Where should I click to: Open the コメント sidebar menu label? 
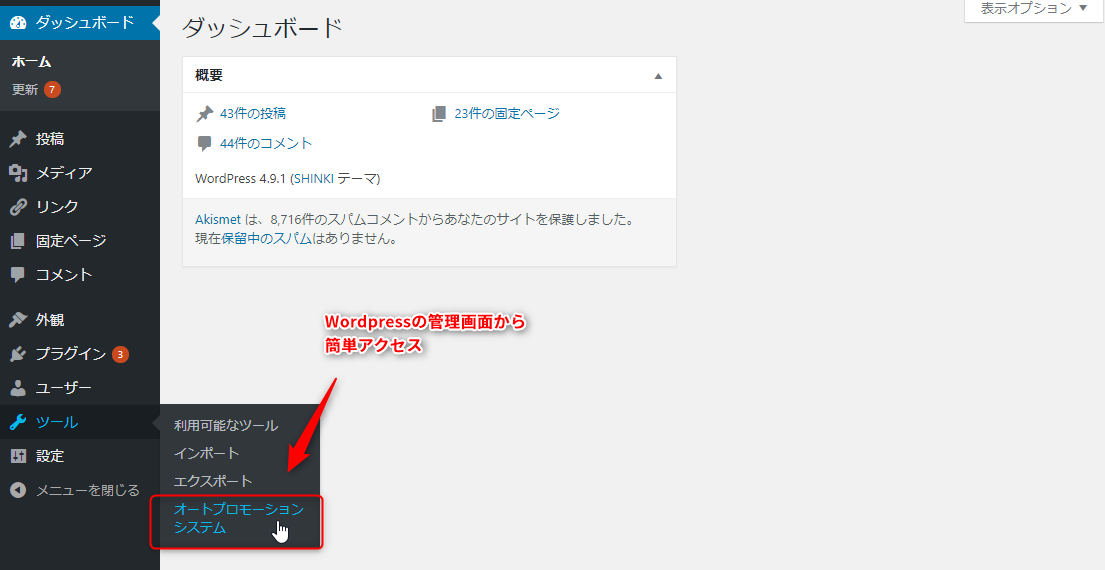(64, 275)
